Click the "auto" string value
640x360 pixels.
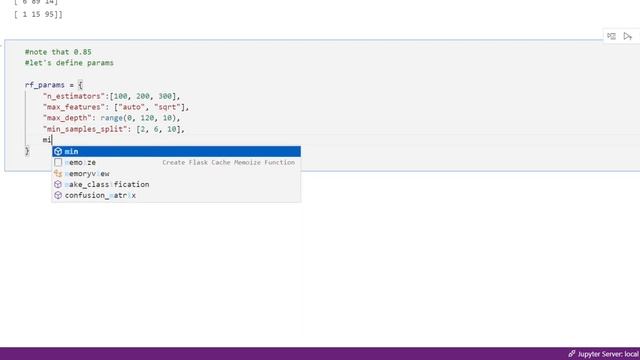(131, 107)
